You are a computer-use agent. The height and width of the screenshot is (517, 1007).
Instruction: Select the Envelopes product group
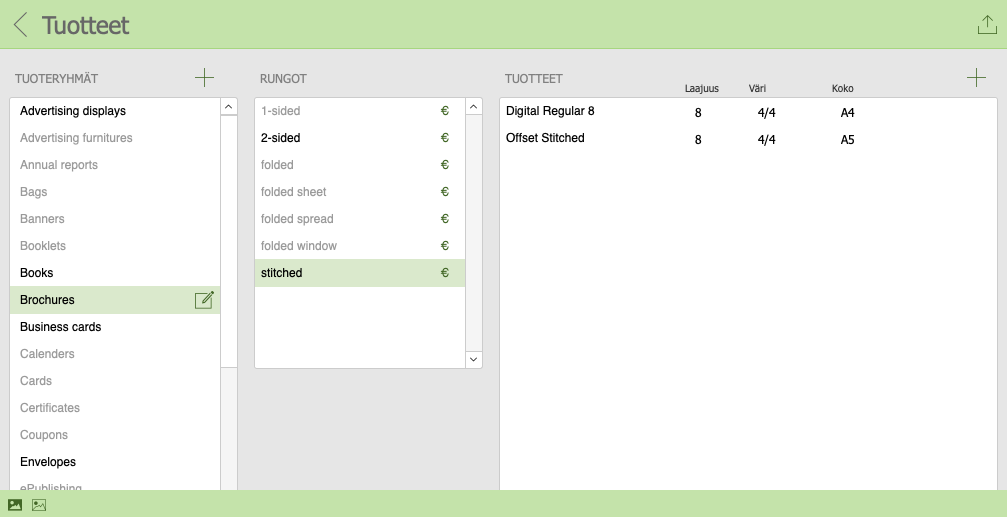click(x=48, y=462)
